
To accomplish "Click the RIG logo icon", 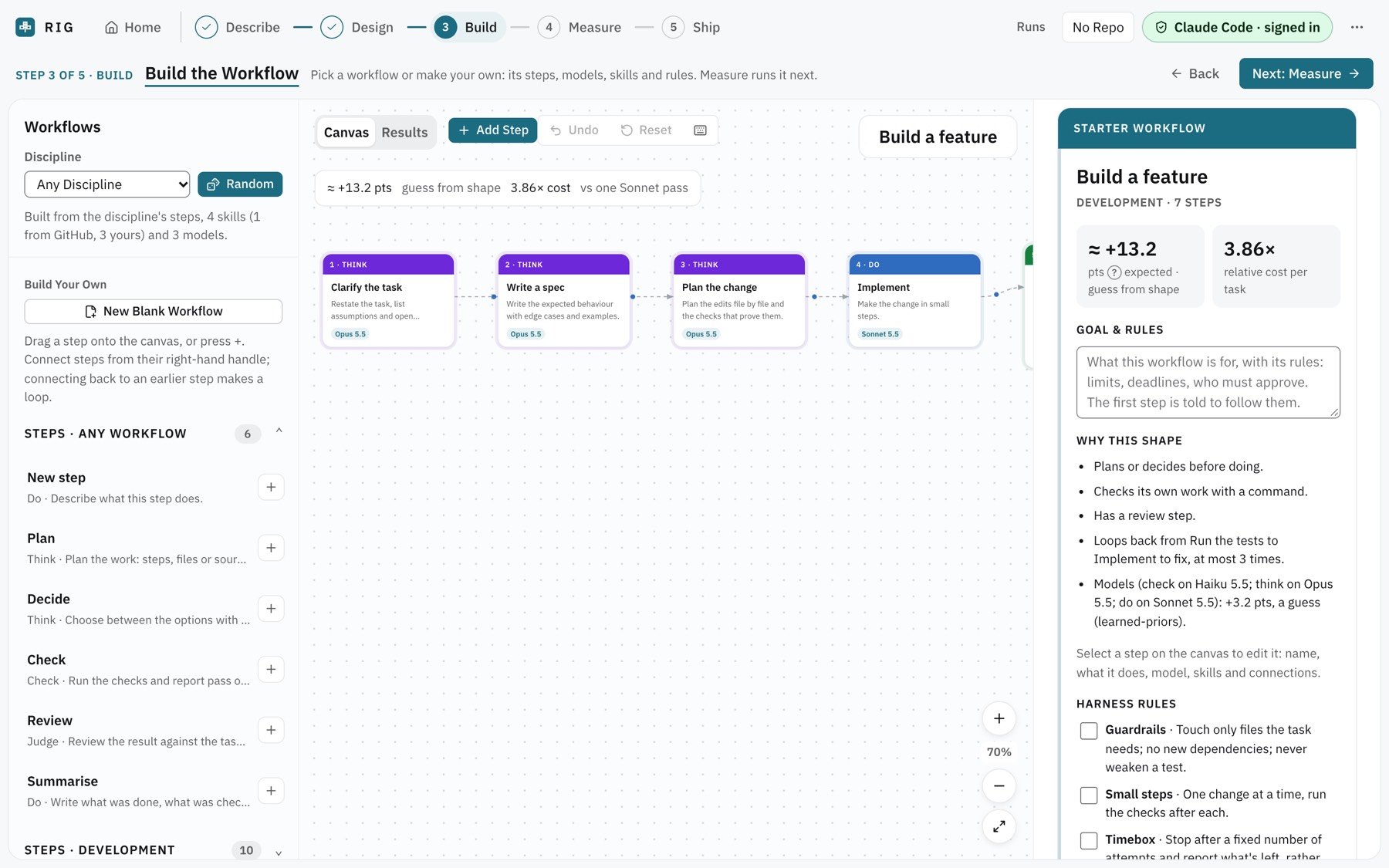I will click(x=25, y=27).
